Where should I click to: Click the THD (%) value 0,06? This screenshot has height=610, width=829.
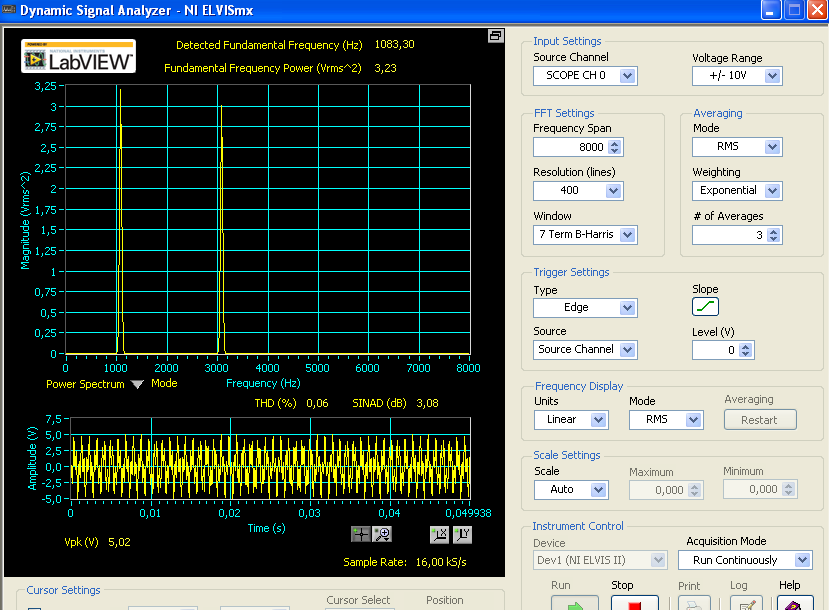317,403
